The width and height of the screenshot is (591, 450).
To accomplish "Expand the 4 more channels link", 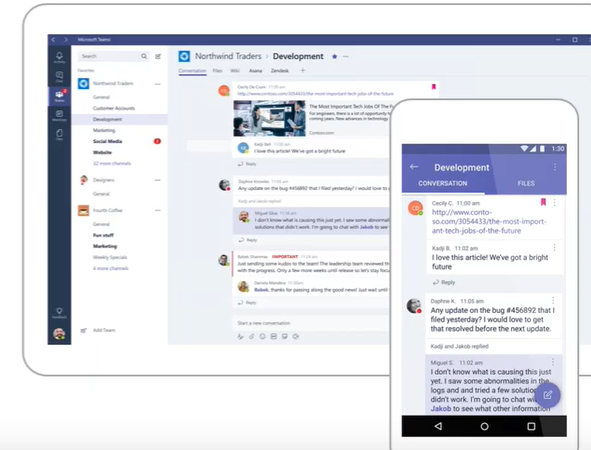I will pos(110,268).
